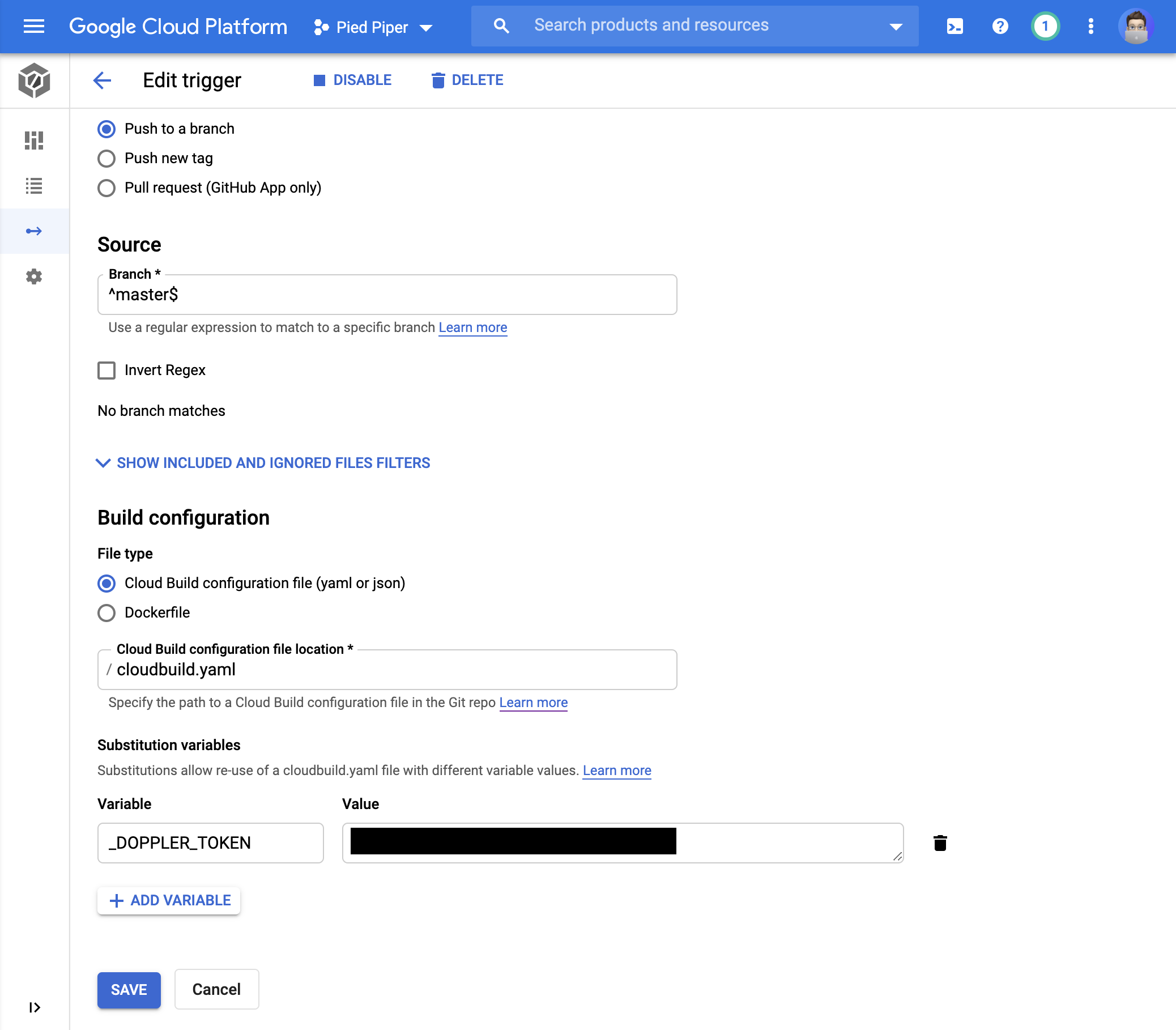Activate Cloud Shell terminal icon
Viewport: 1176px width, 1030px height.
[x=955, y=27]
